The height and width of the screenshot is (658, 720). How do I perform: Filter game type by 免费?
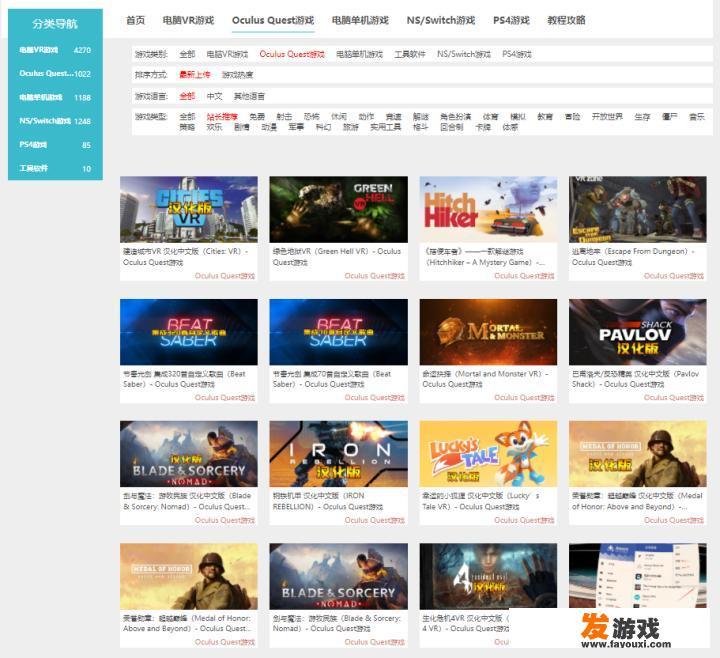click(x=257, y=117)
